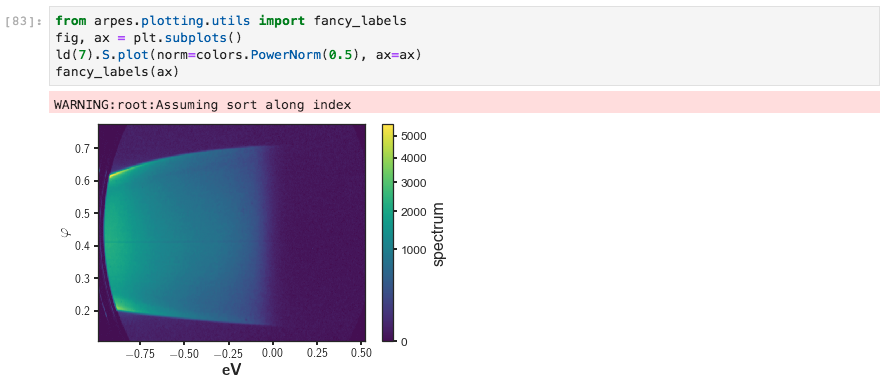Viewport: 885px width, 391px height.
Task: Click the 'spectrum' colorbar label
Action: pyautogui.click(x=439, y=234)
